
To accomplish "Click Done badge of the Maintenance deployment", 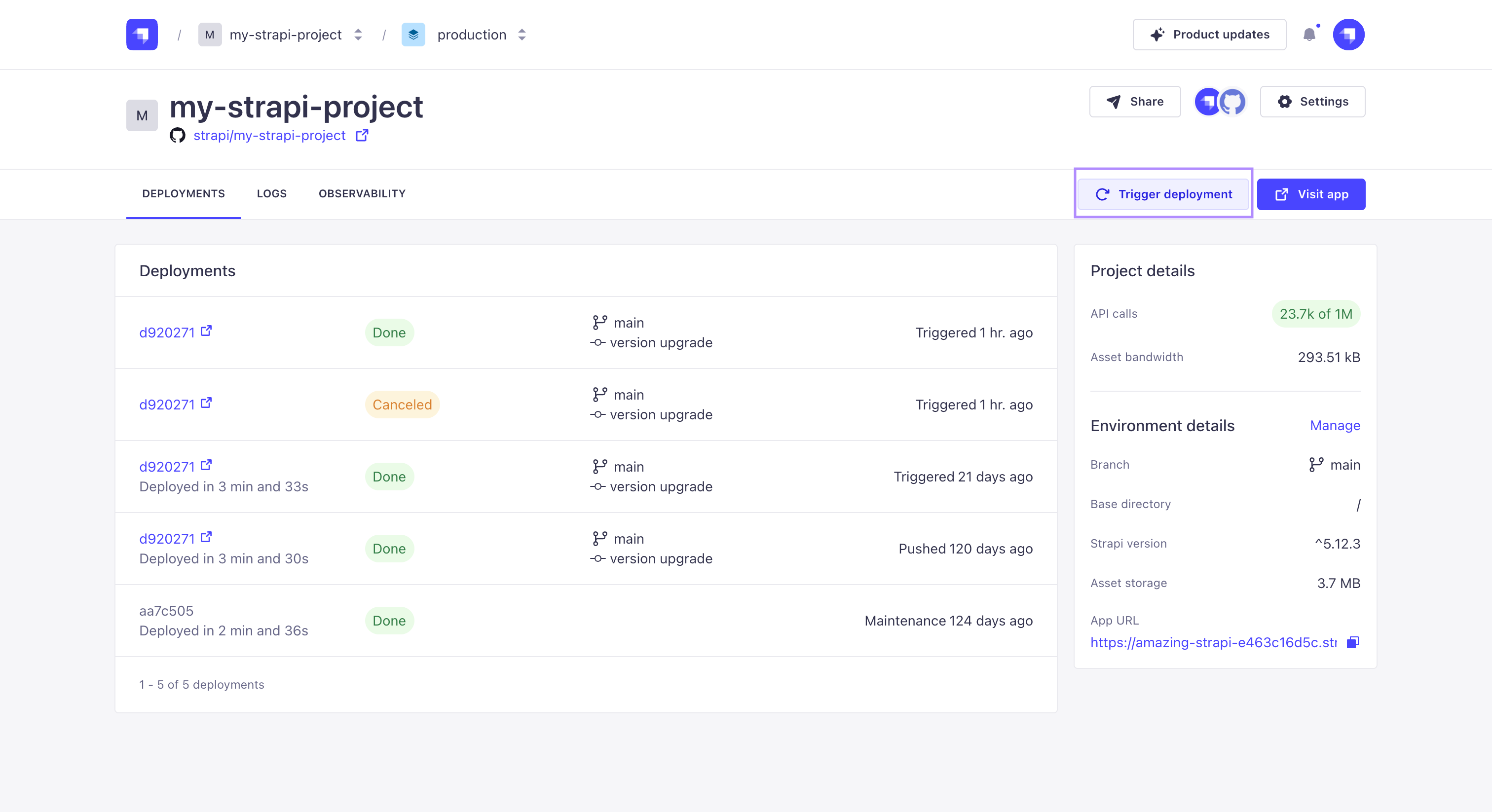I will click(x=389, y=620).
